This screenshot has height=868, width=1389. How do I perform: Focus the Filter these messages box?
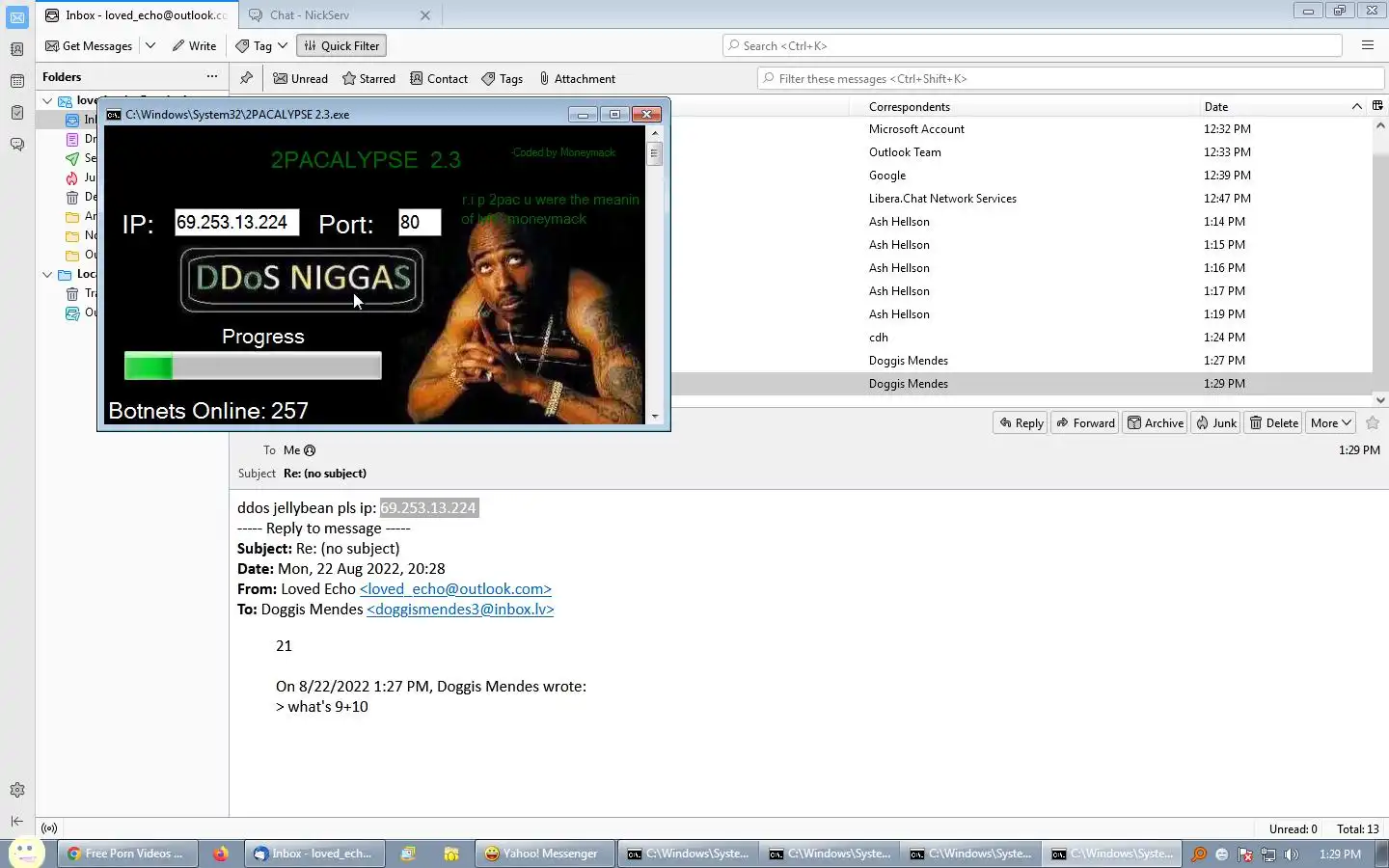click(1071, 79)
